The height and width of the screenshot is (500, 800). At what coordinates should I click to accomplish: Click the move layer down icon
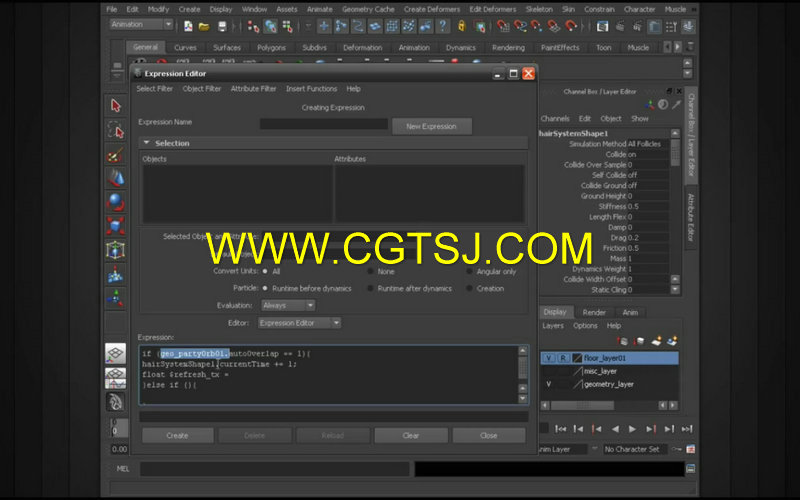pyautogui.click(x=639, y=341)
